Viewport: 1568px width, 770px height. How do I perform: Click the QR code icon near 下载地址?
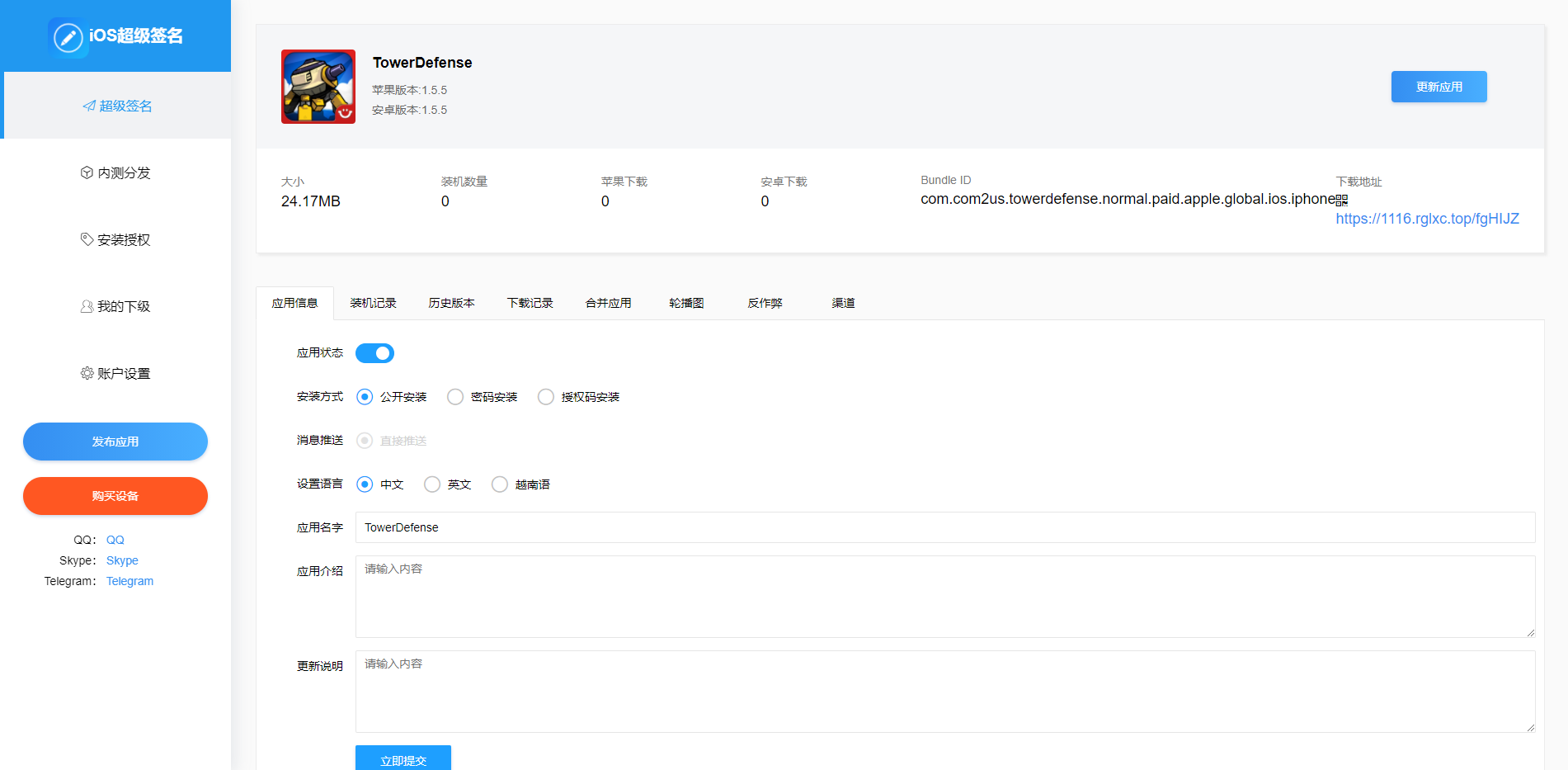[x=1342, y=201]
